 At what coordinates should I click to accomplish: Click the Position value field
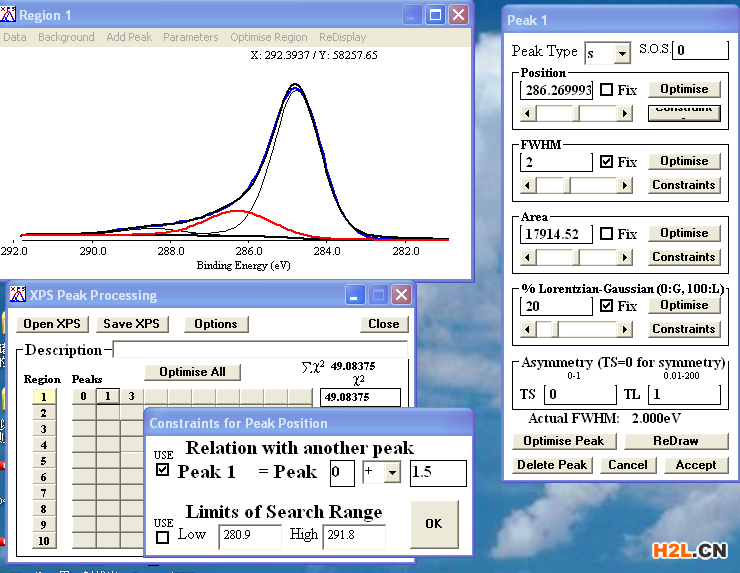pyautogui.click(x=556, y=90)
